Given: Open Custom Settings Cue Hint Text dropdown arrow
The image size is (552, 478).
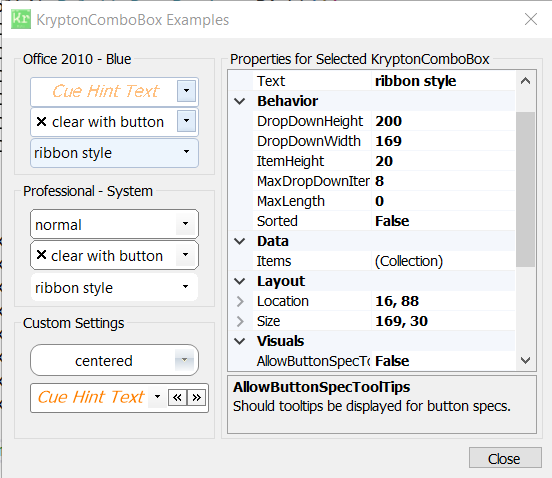Looking at the screenshot, I should 157,397.
